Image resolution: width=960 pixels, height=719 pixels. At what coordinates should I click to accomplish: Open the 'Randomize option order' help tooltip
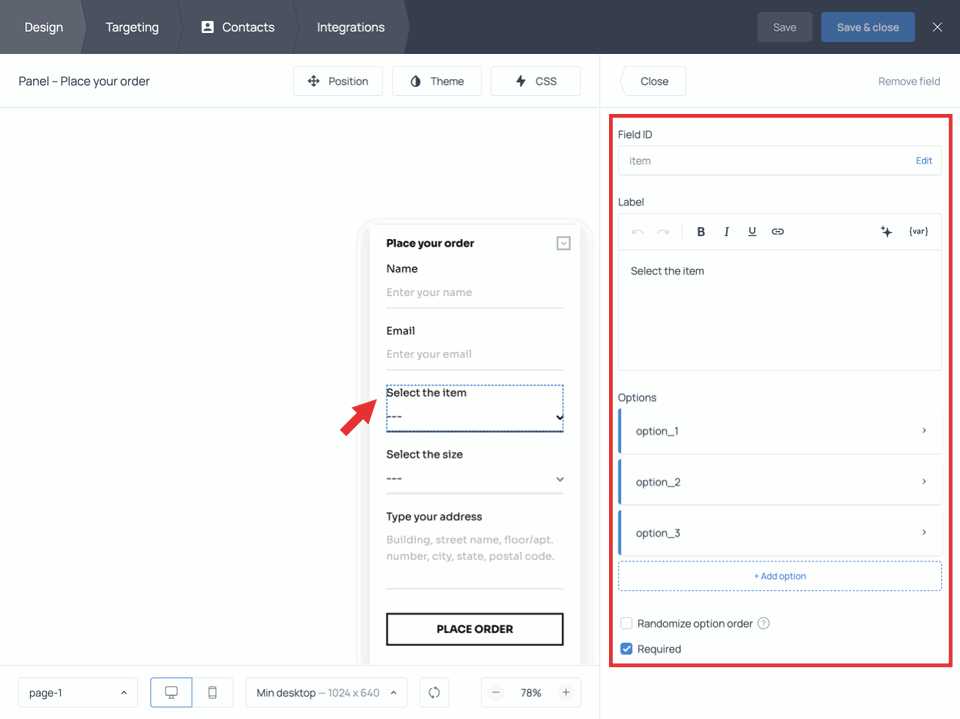pyautogui.click(x=762, y=623)
